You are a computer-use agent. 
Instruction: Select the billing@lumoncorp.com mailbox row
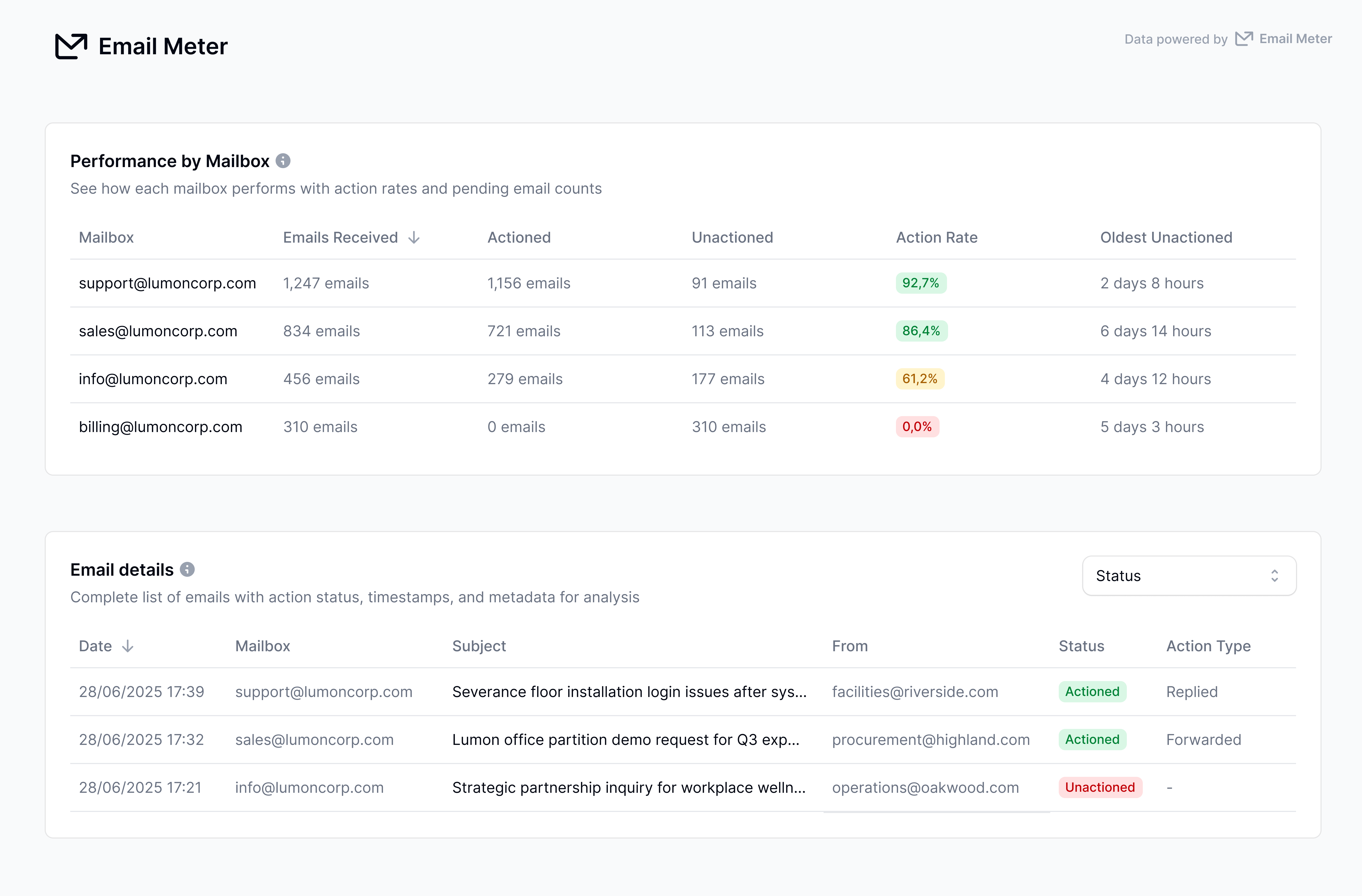(160, 427)
